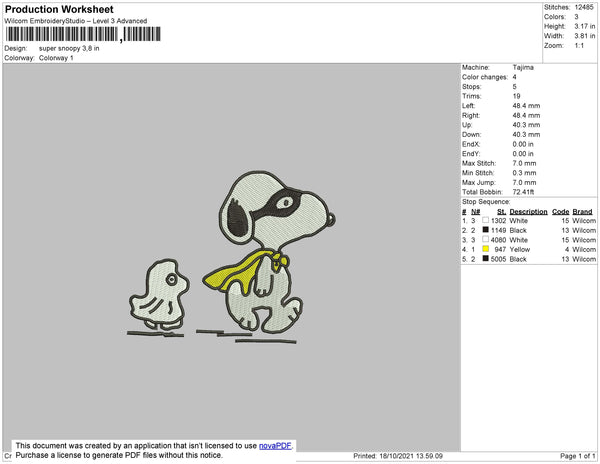Click the Description column header
Image resolution: width=600 pixels, height=464 pixels.
[528, 212]
